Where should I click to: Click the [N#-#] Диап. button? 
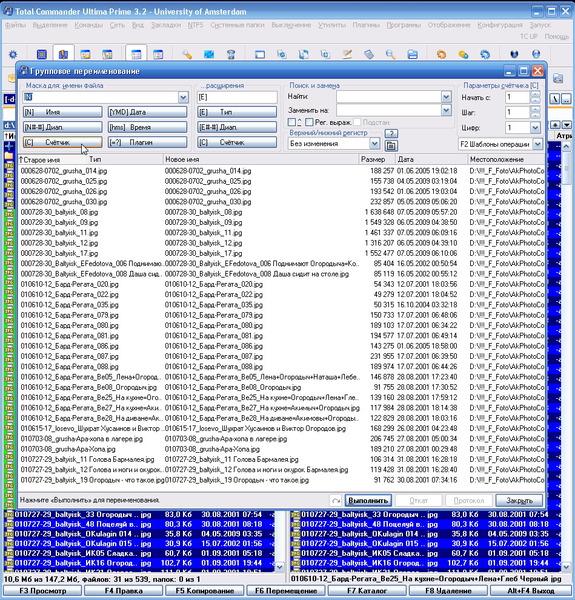pyautogui.click(x=63, y=127)
